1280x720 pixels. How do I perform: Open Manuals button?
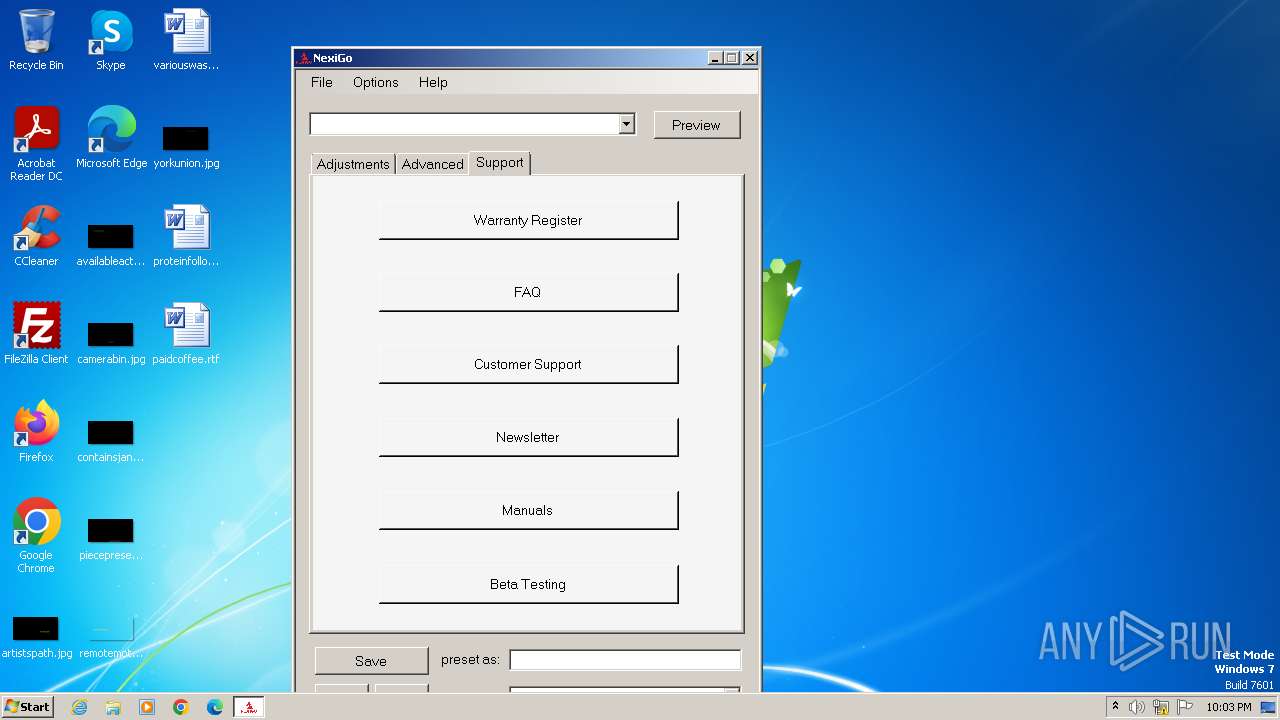pyautogui.click(x=528, y=510)
